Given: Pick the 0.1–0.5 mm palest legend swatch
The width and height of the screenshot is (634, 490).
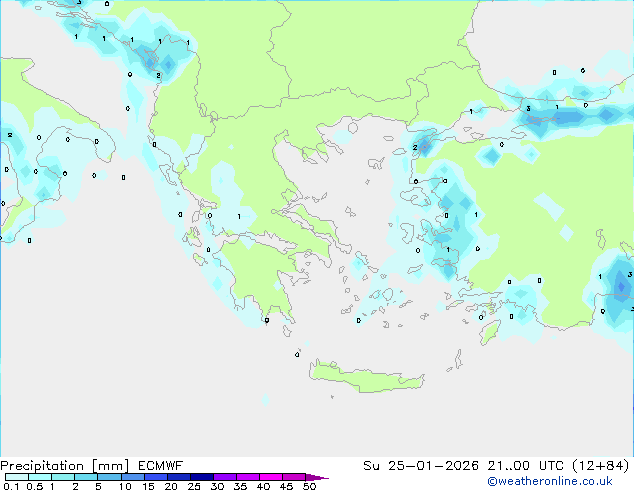Looking at the screenshot, I should [17, 477].
